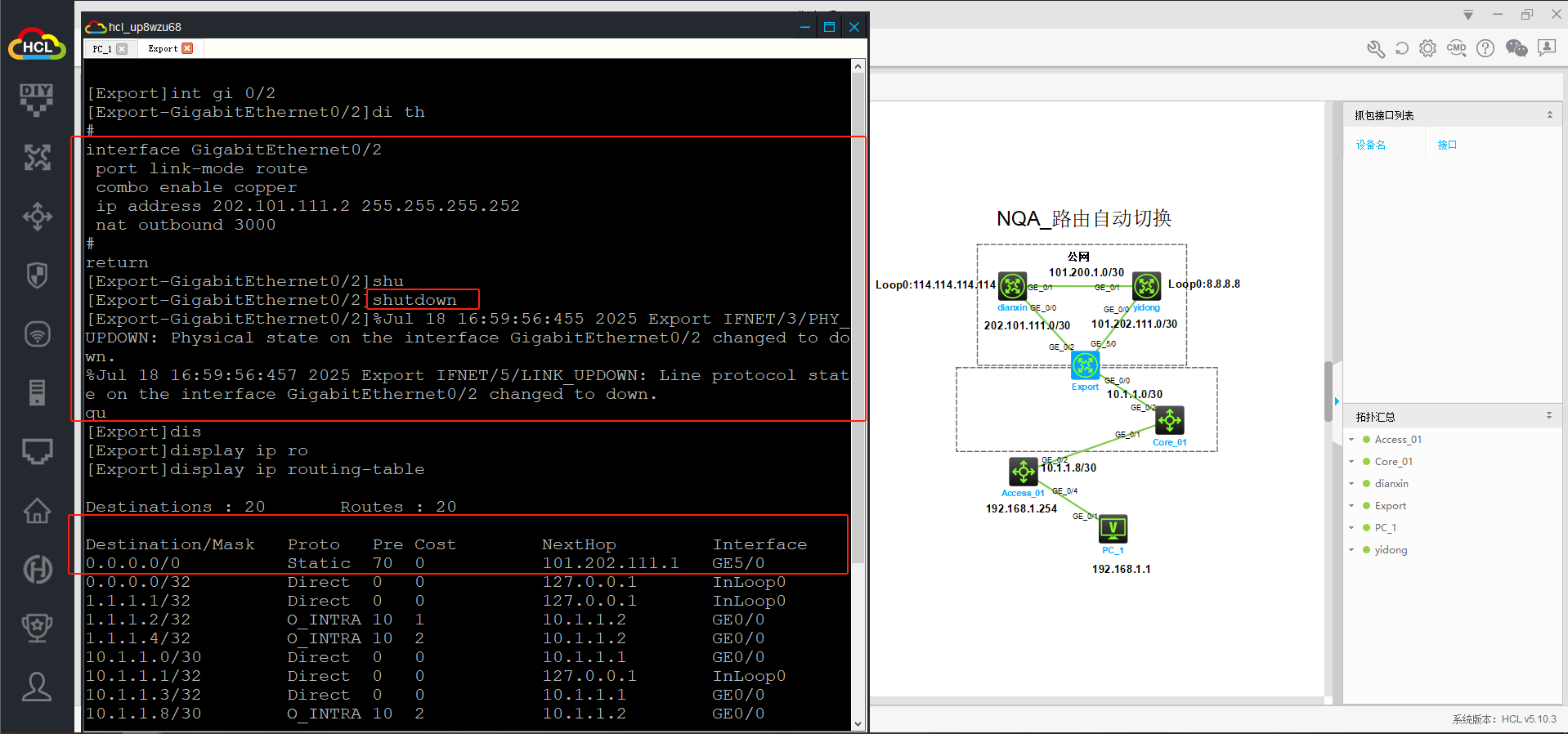Open the user profile sidebar icon
The image size is (1568, 734).
pyautogui.click(x=37, y=687)
